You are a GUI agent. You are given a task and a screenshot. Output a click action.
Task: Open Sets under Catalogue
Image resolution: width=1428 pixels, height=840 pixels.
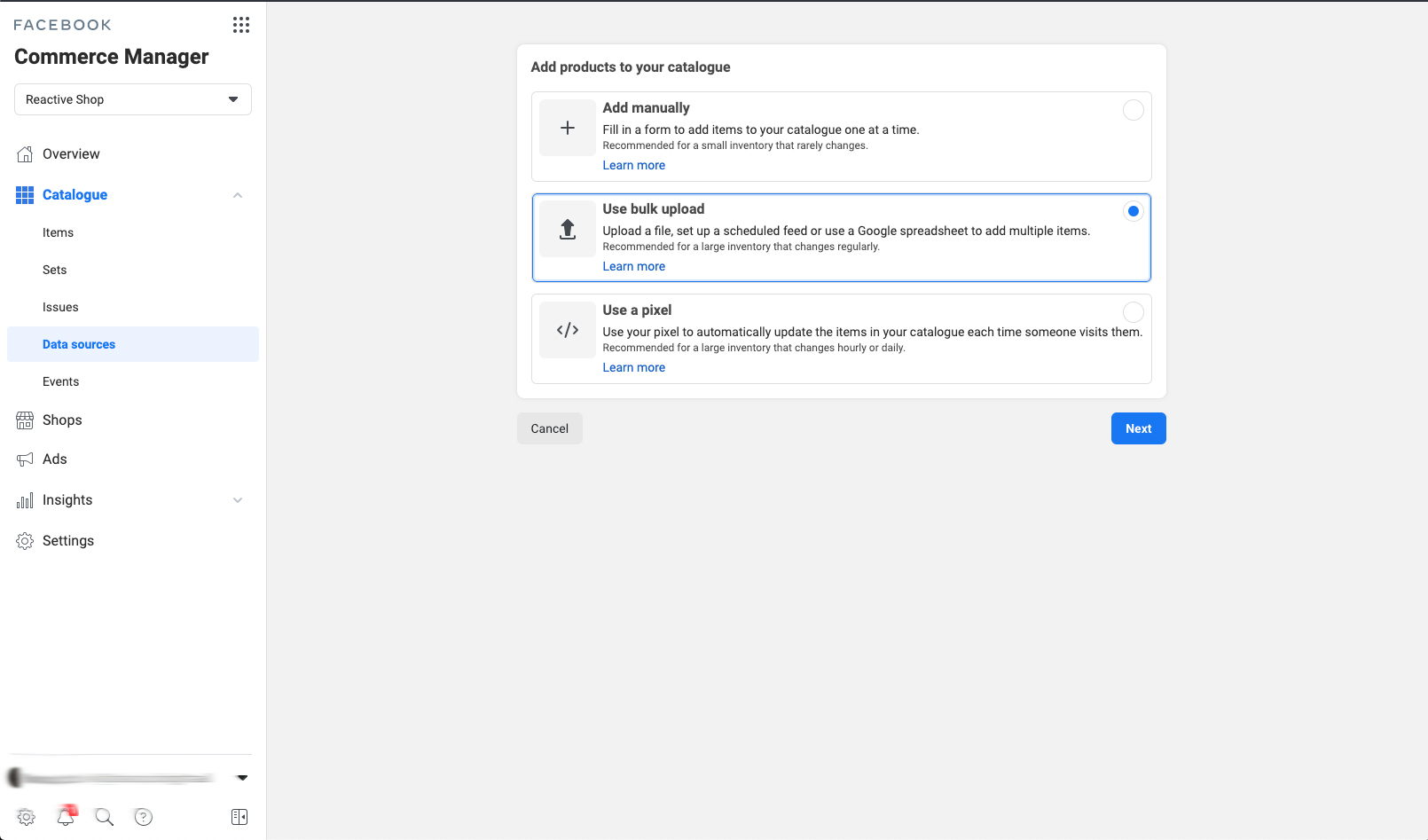point(54,270)
